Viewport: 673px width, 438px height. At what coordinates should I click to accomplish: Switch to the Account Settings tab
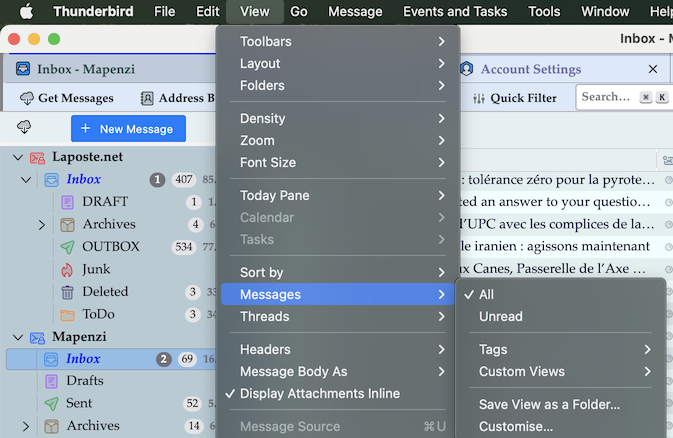(564, 69)
